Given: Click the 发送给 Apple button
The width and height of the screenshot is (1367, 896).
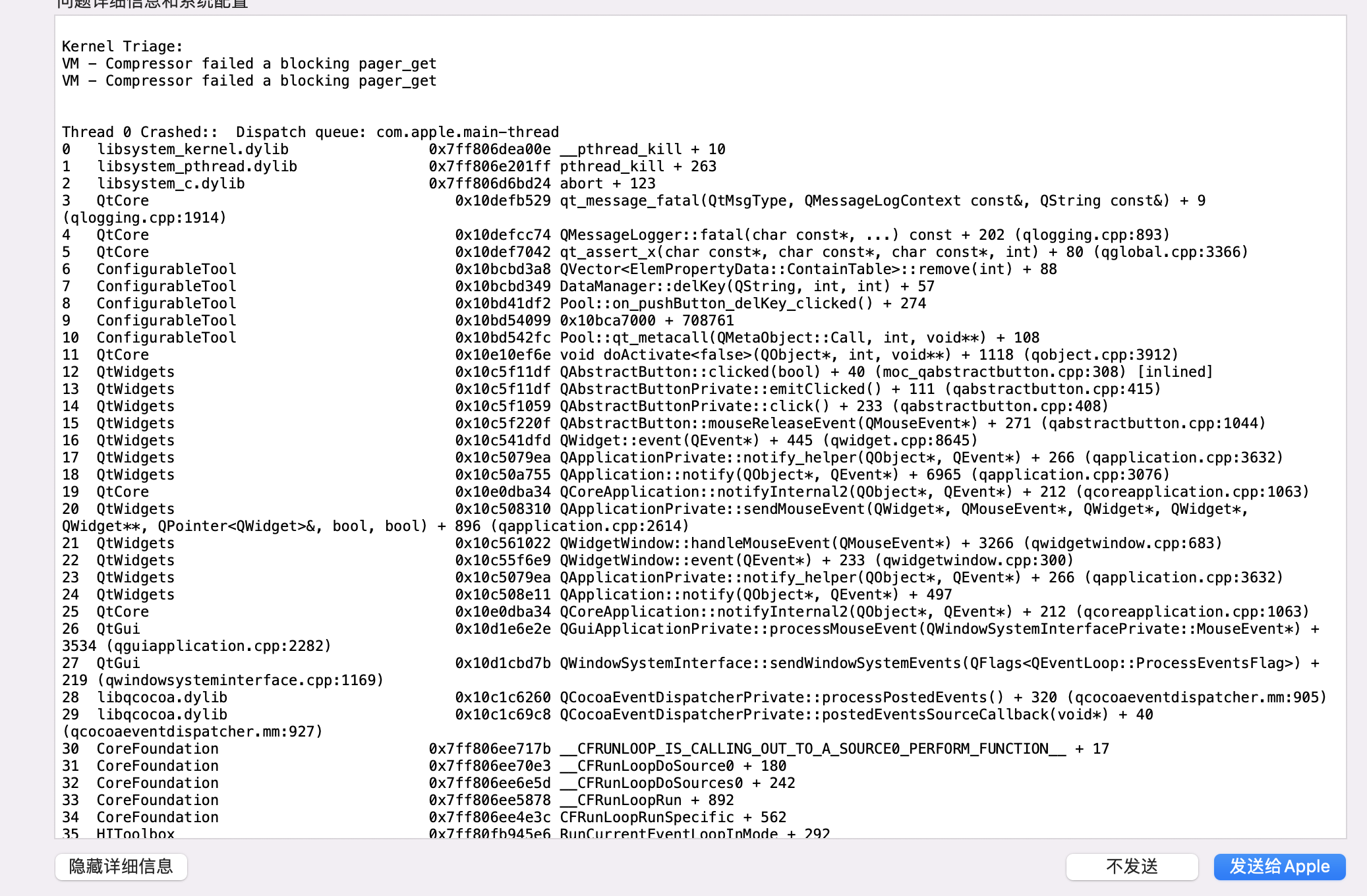Looking at the screenshot, I should [x=1279, y=866].
